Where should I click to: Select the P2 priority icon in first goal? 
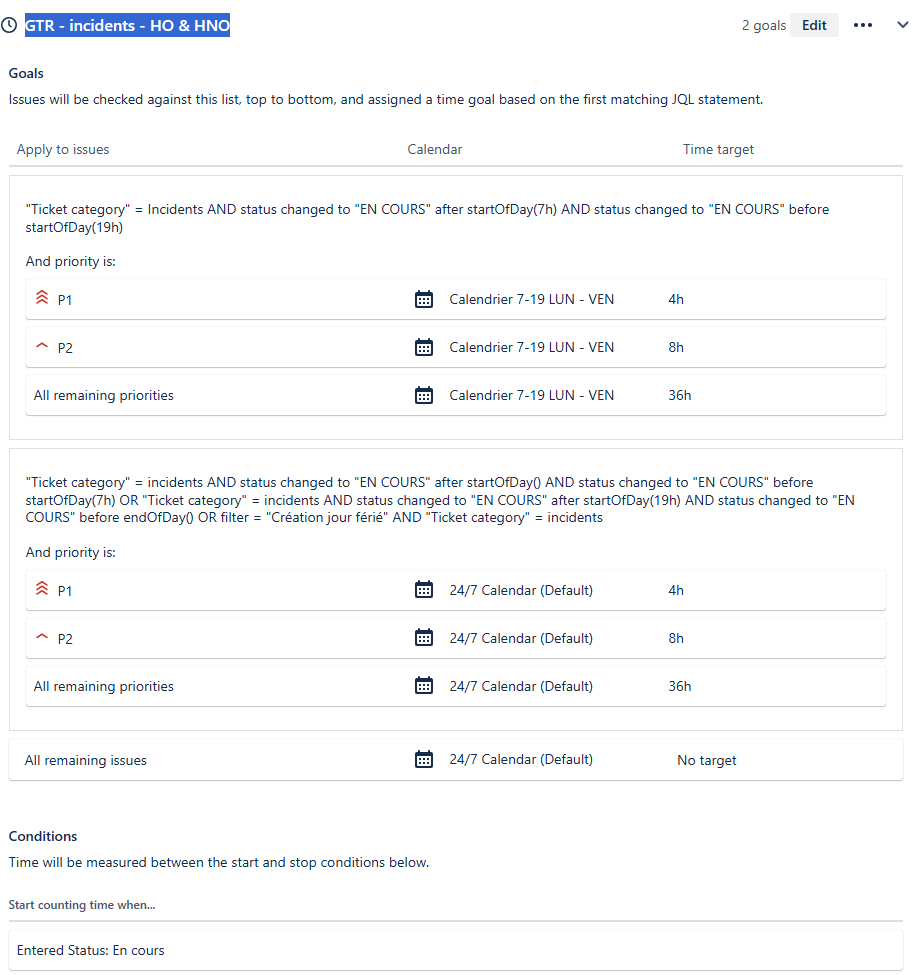pyautogui.click(x=40, y=346)
